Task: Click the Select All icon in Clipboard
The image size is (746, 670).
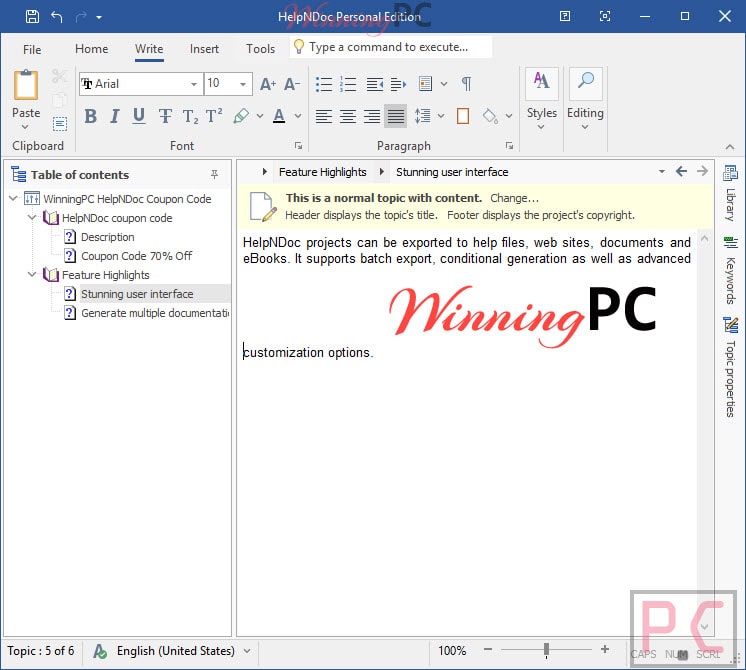Action: (59, 124)
